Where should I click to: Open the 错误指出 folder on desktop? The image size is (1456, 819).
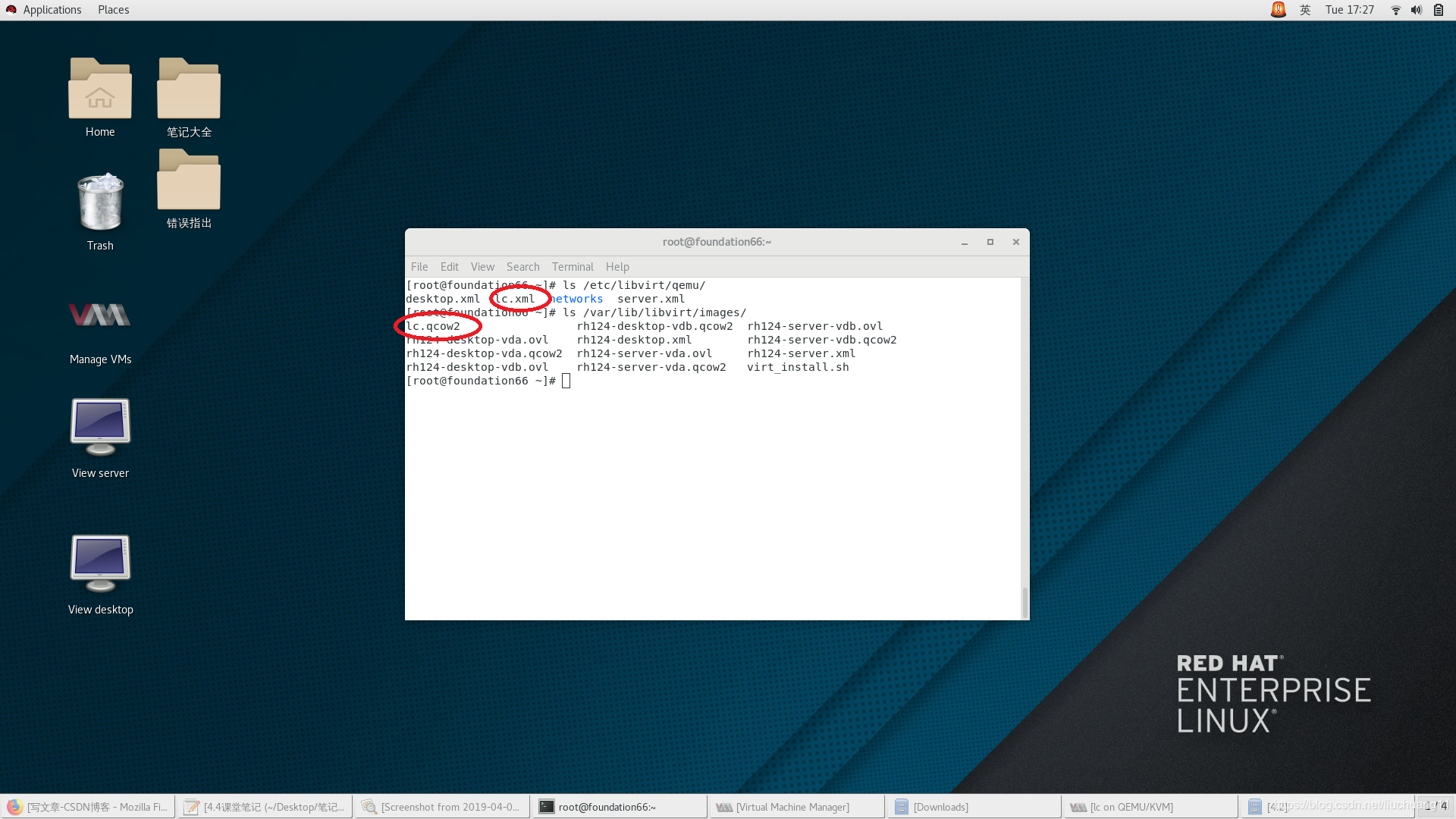point(189,188)
